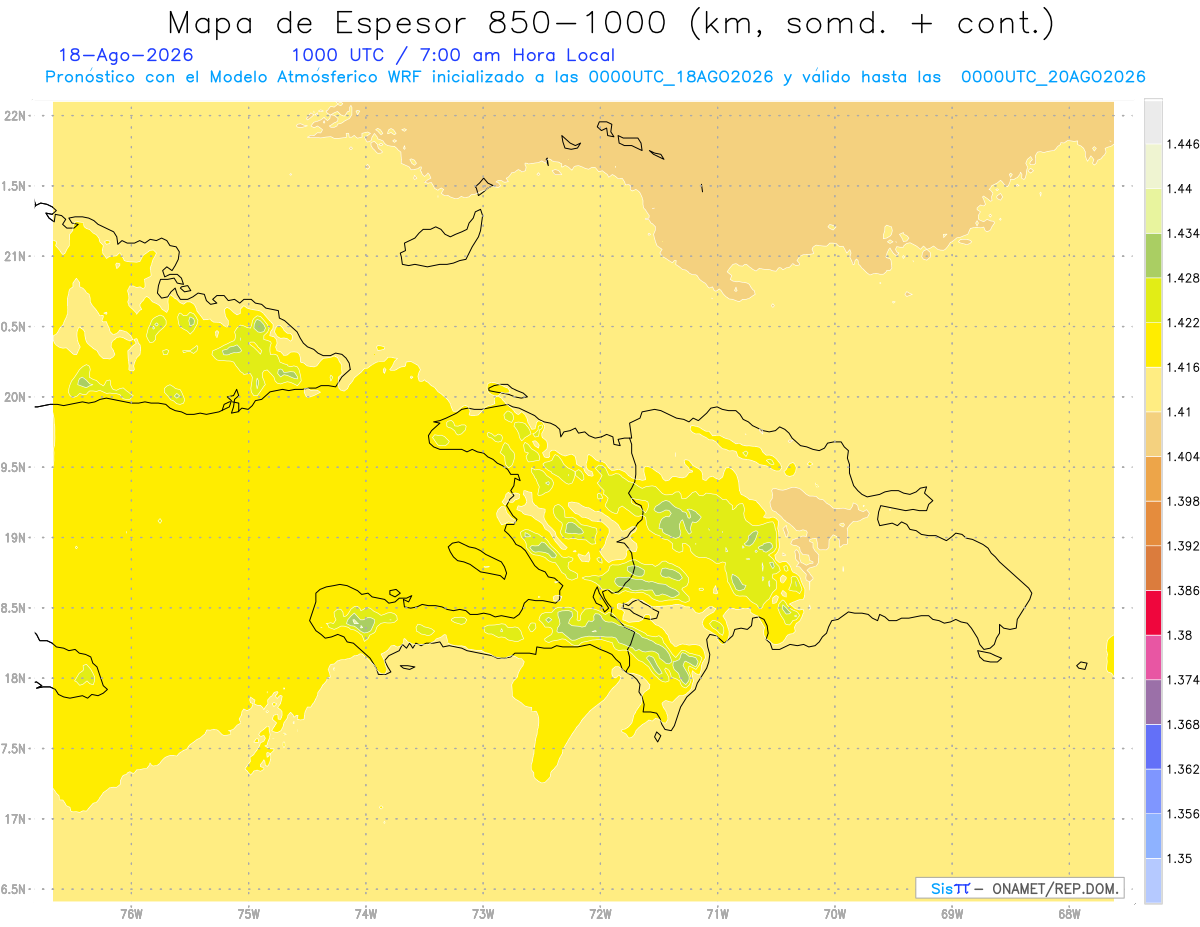Click the '69W' longitude axis label
1200x927 pixels.
[x=952, y=913]
